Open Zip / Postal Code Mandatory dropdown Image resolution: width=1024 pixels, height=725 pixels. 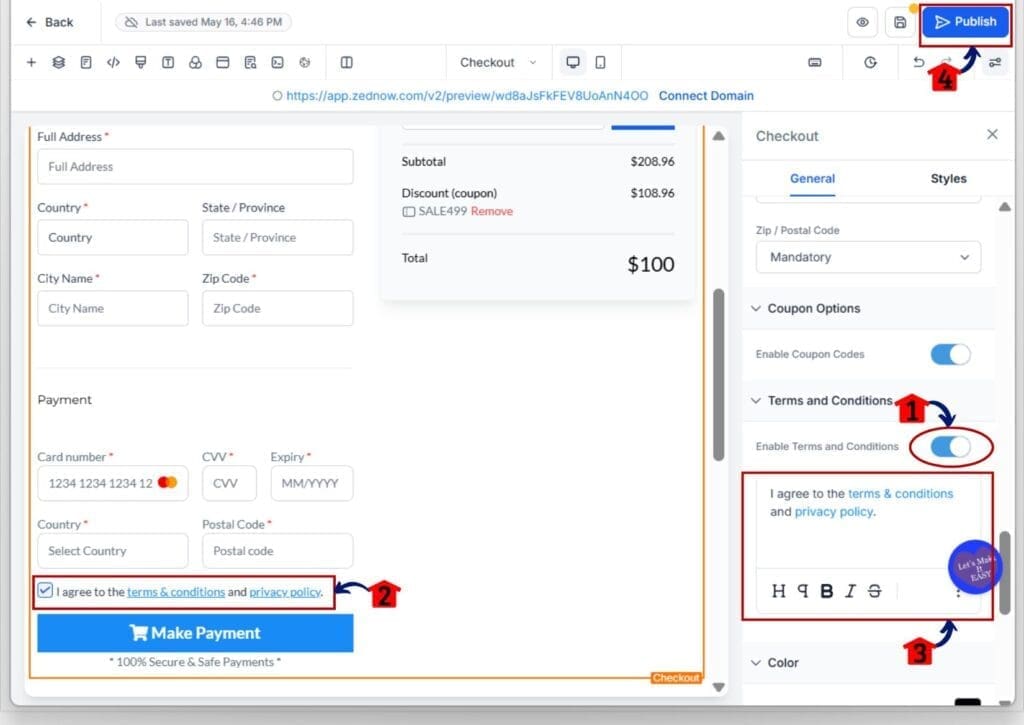tap(868, 257)
